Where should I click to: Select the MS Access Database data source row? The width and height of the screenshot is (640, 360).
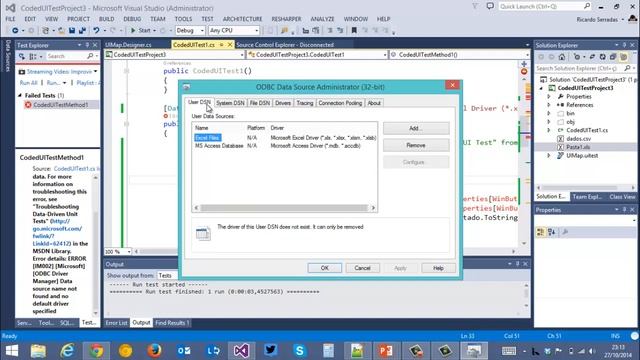point(284,146)
